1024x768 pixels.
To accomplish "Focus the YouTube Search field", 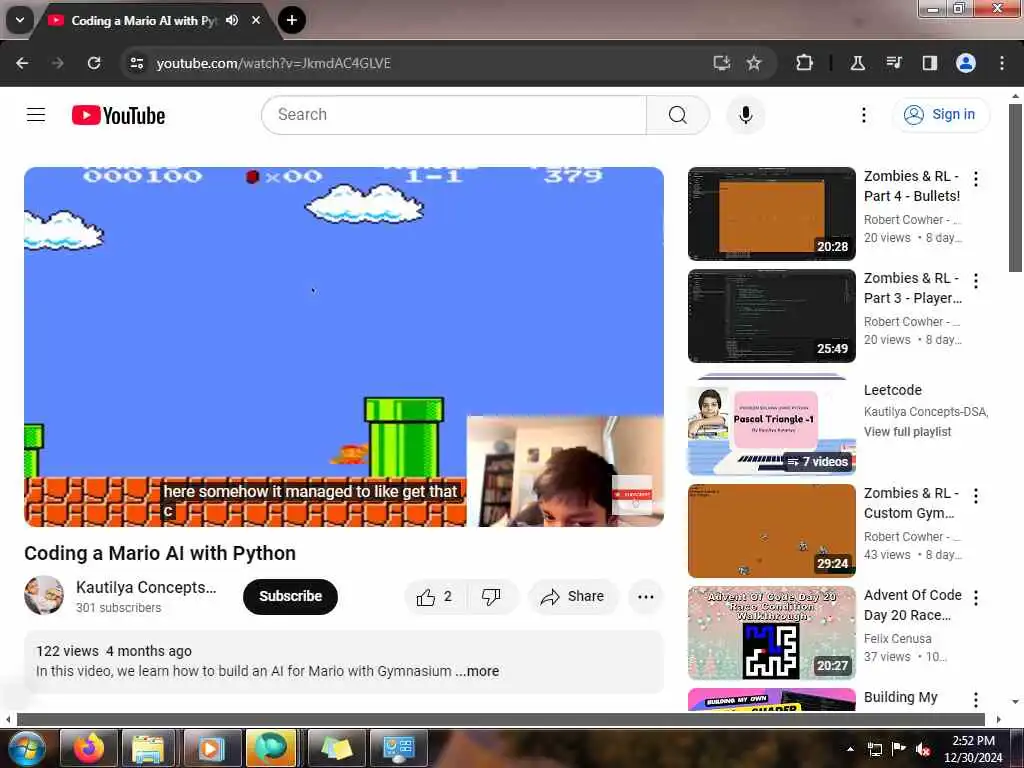I will [455, 115].
